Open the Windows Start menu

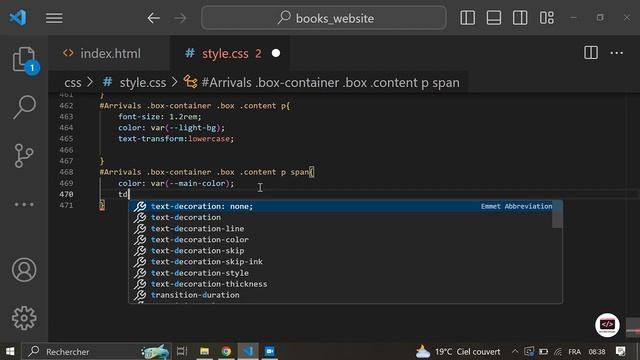[10, 351]
